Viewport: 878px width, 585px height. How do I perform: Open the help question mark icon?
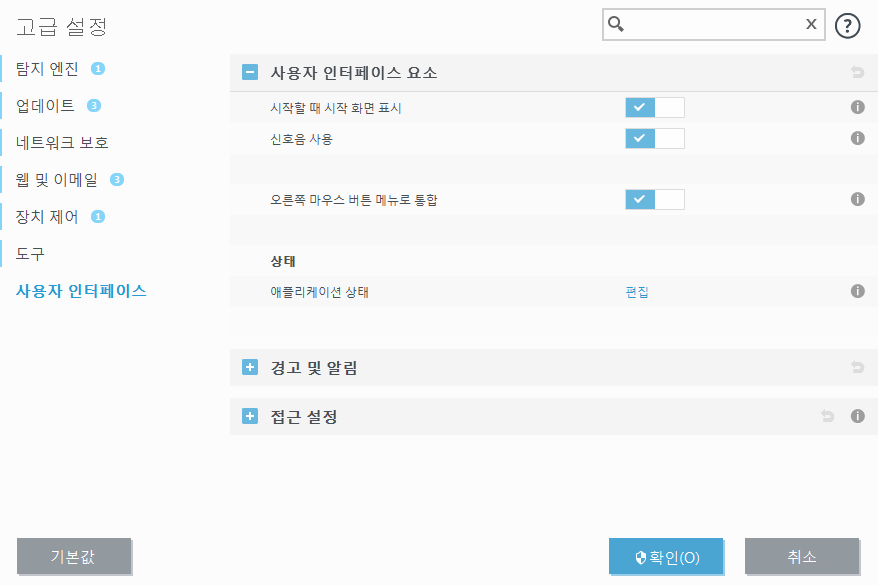pos(847,24)
